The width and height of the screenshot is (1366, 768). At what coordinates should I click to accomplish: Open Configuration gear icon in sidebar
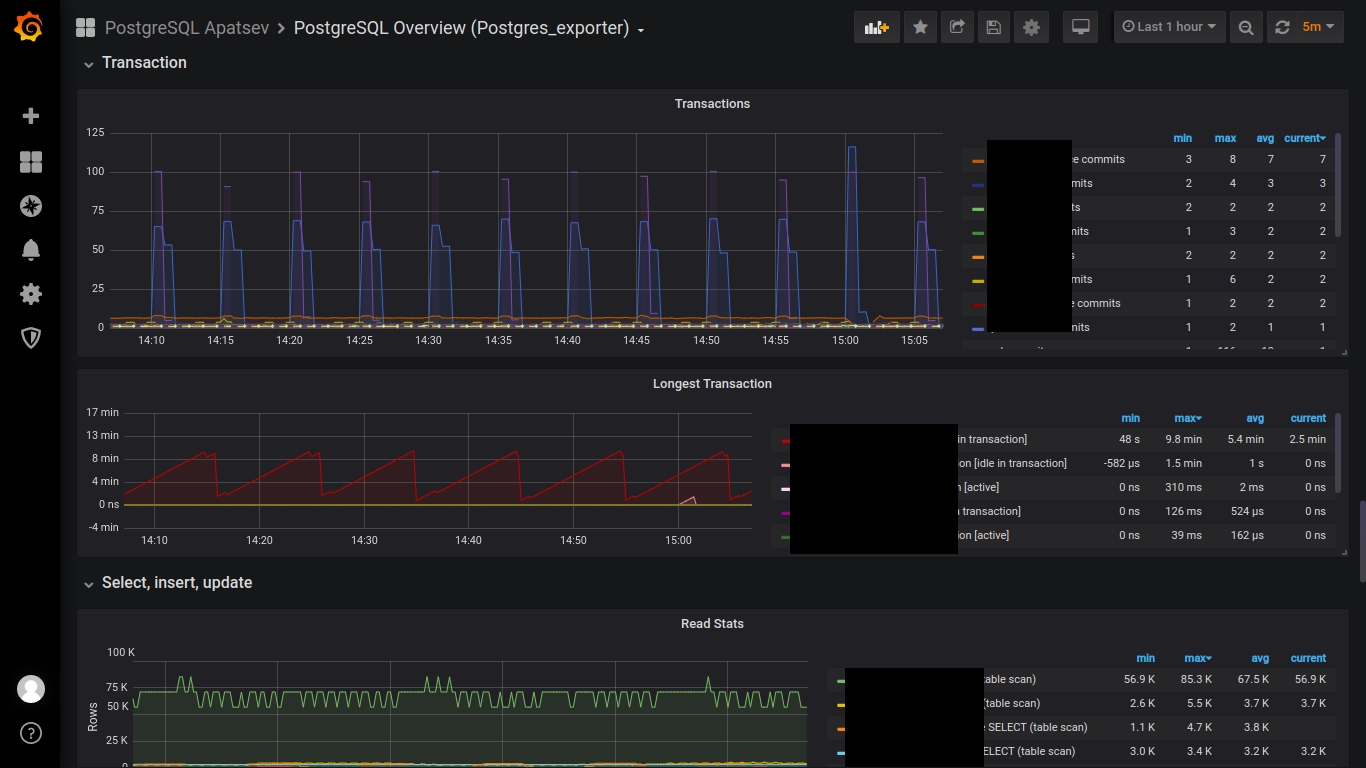tap(31, 294)
